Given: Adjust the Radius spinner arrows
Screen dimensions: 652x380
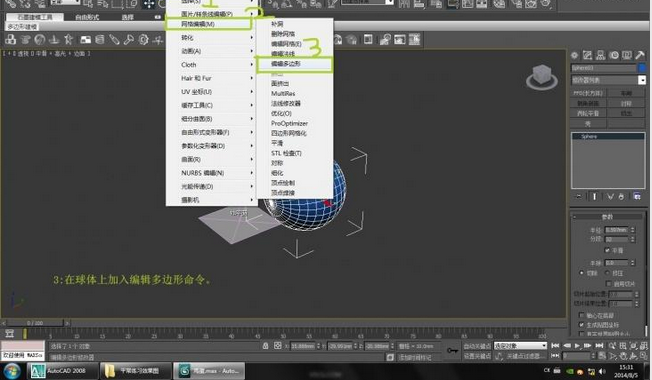Looking at the screenshot, I should click(x=632, y=230).
